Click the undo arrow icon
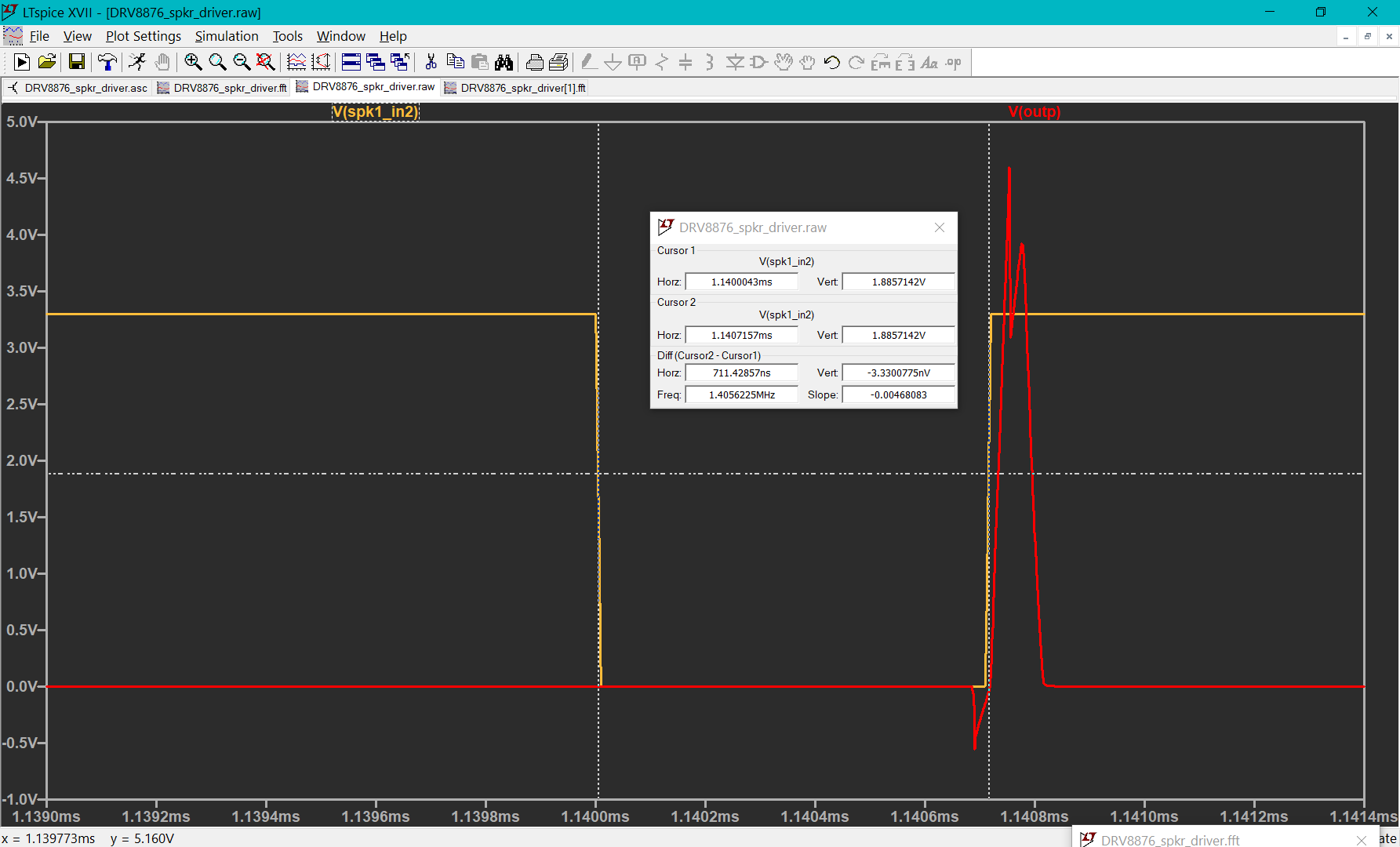Image resolution: width=1400 pixels, height=847 pixels. [832, 62]
